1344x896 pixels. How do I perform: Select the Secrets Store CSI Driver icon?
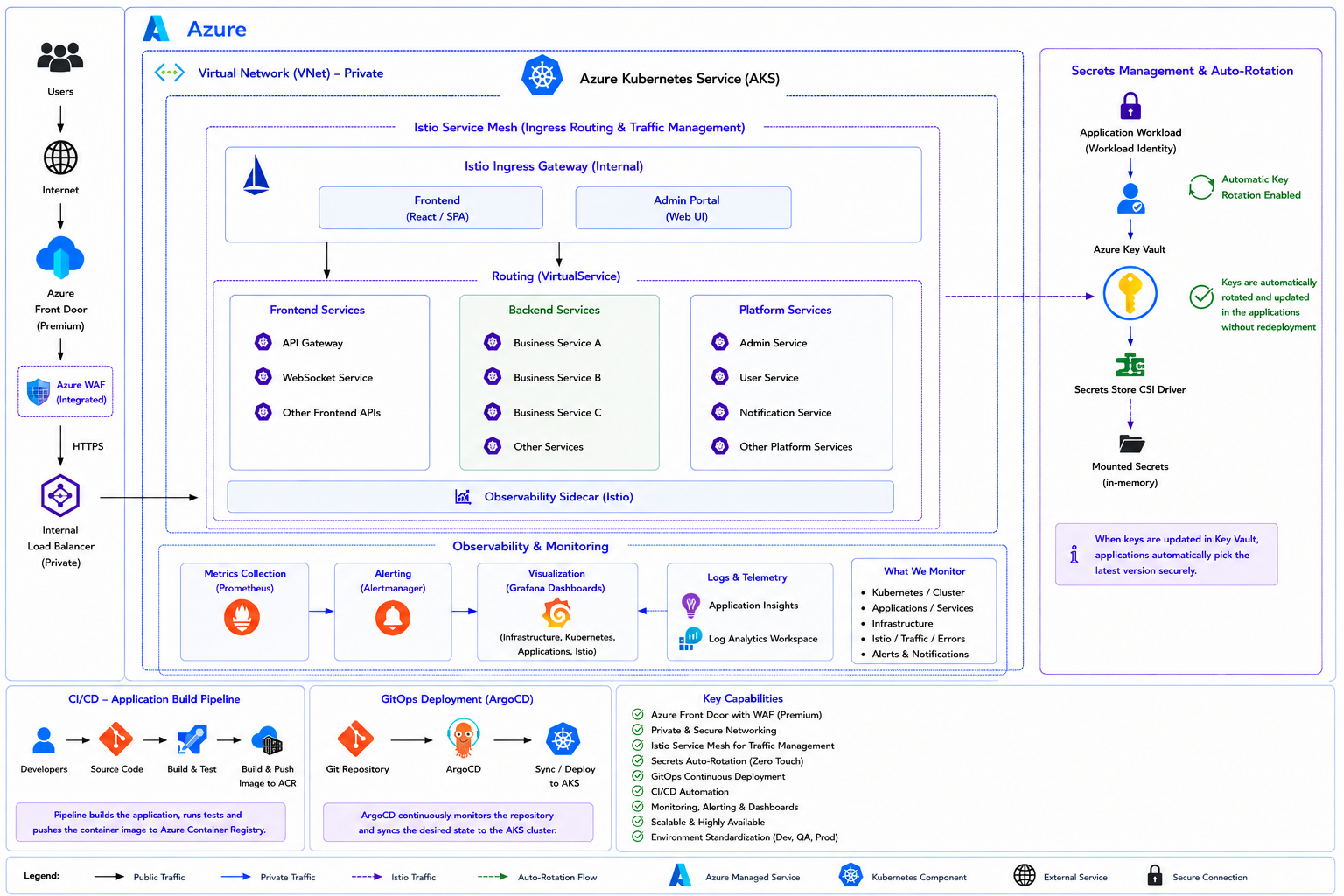click(1130, 365)
